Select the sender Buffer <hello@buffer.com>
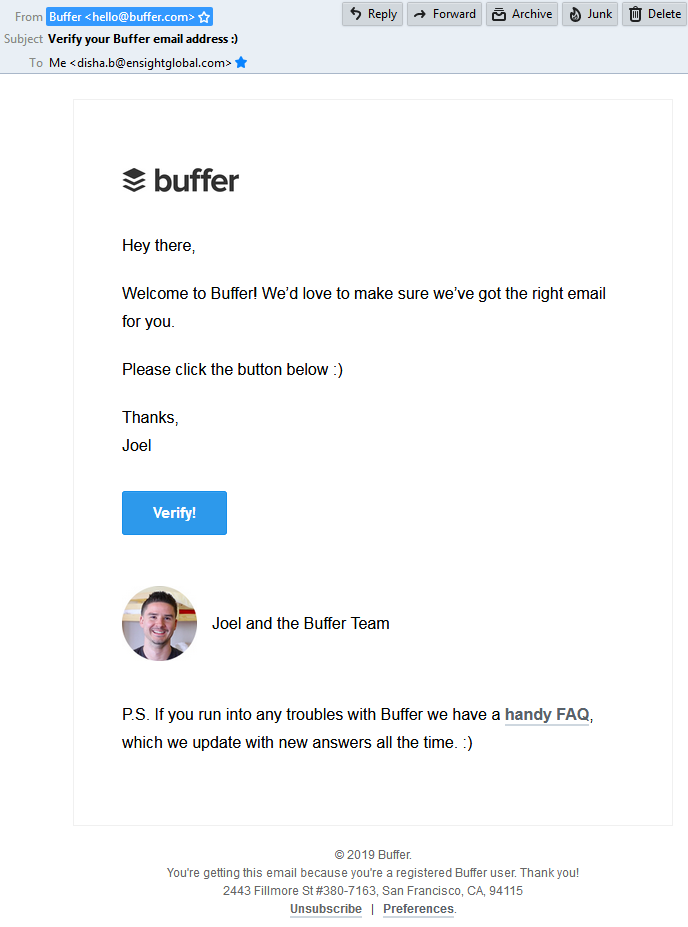 [x=120, y=17]
